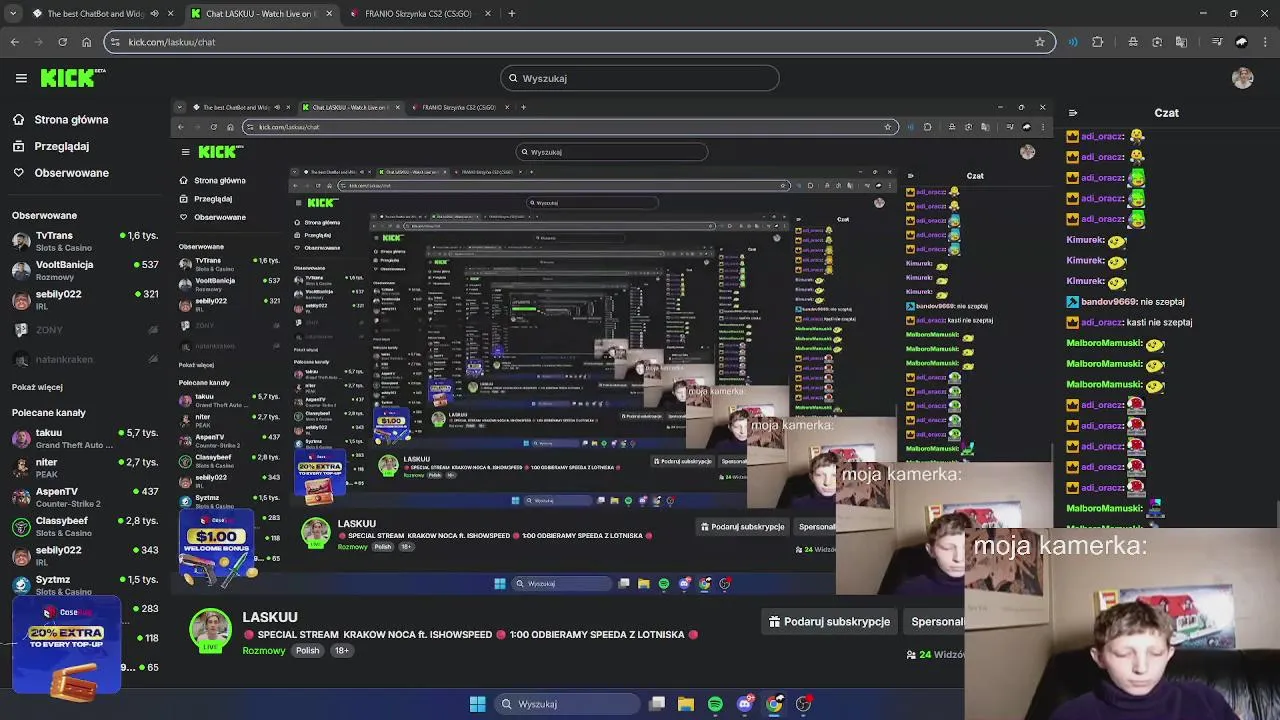Open the Kick hamburger menu

tap(21, 78)
